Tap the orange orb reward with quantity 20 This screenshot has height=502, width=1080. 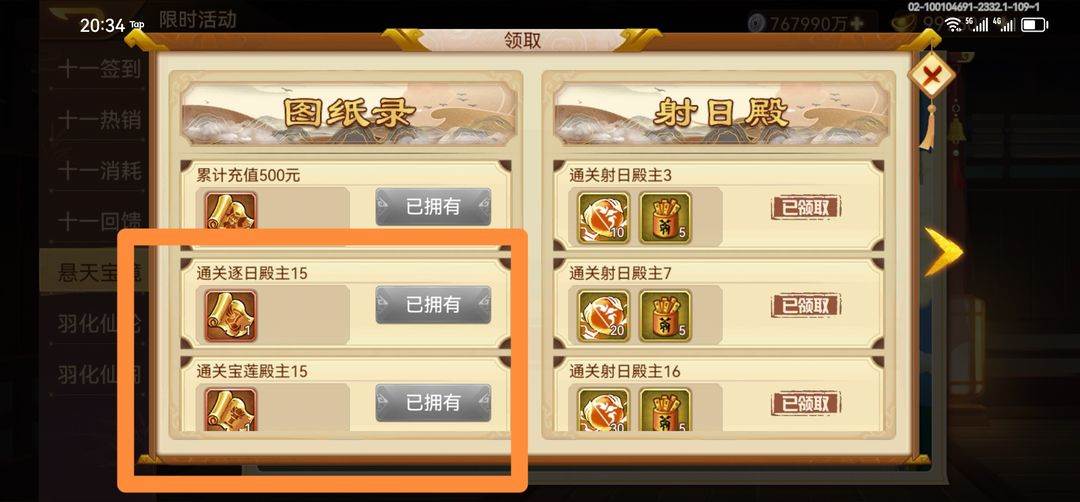pos(603,316)
